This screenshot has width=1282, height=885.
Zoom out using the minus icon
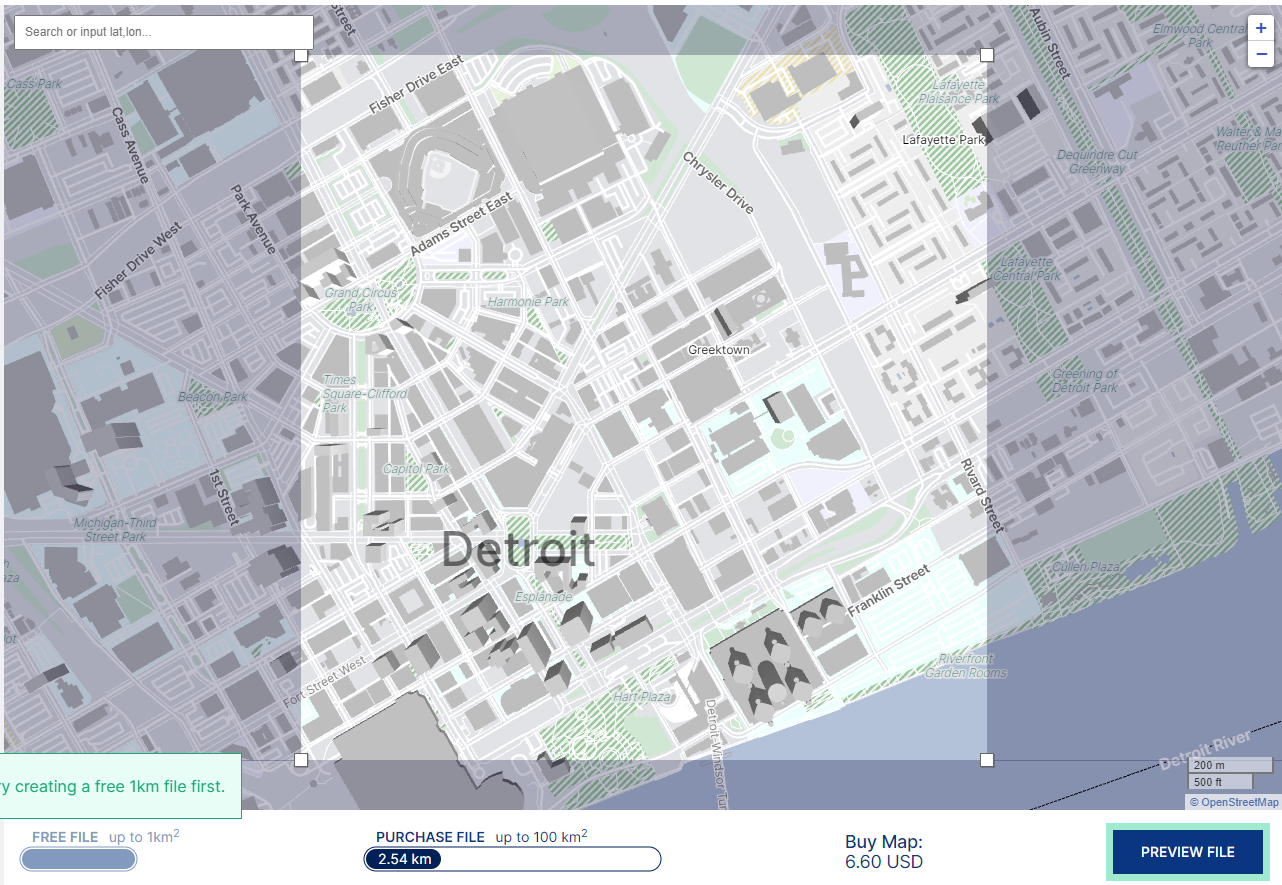point(1260,54)
